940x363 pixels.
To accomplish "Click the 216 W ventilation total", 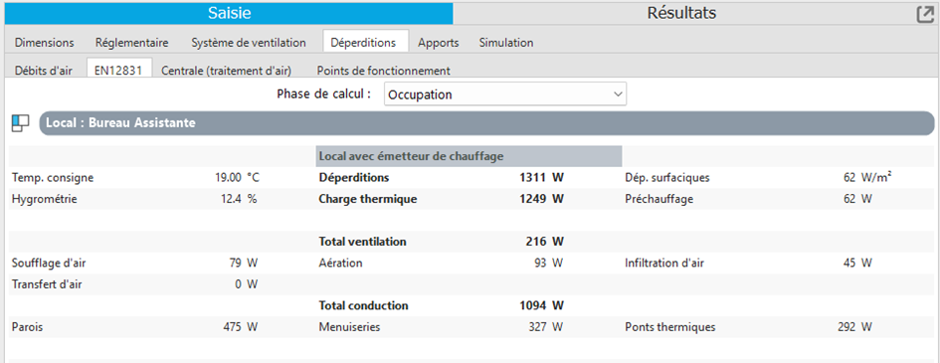I will pyautogui.click(x=544, y=242).
